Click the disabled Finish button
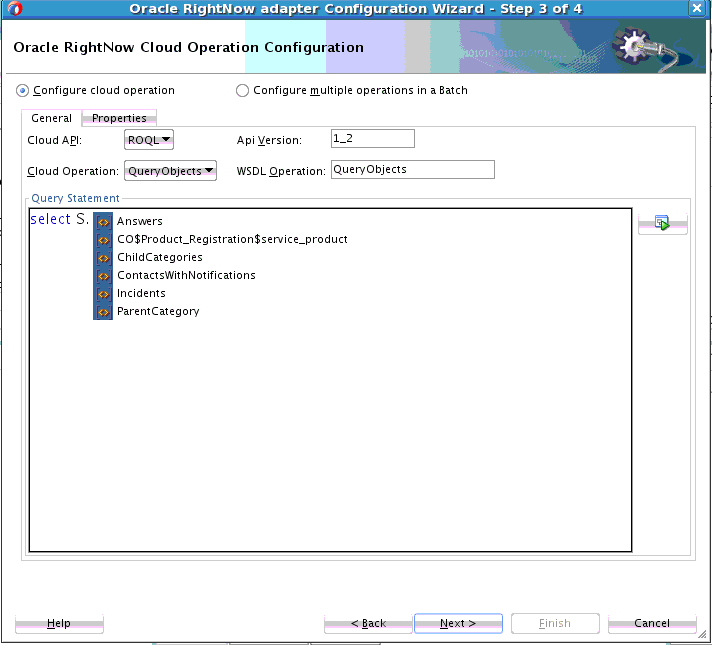The width and height of the screenshot is (712, 645). coord(555,623)
